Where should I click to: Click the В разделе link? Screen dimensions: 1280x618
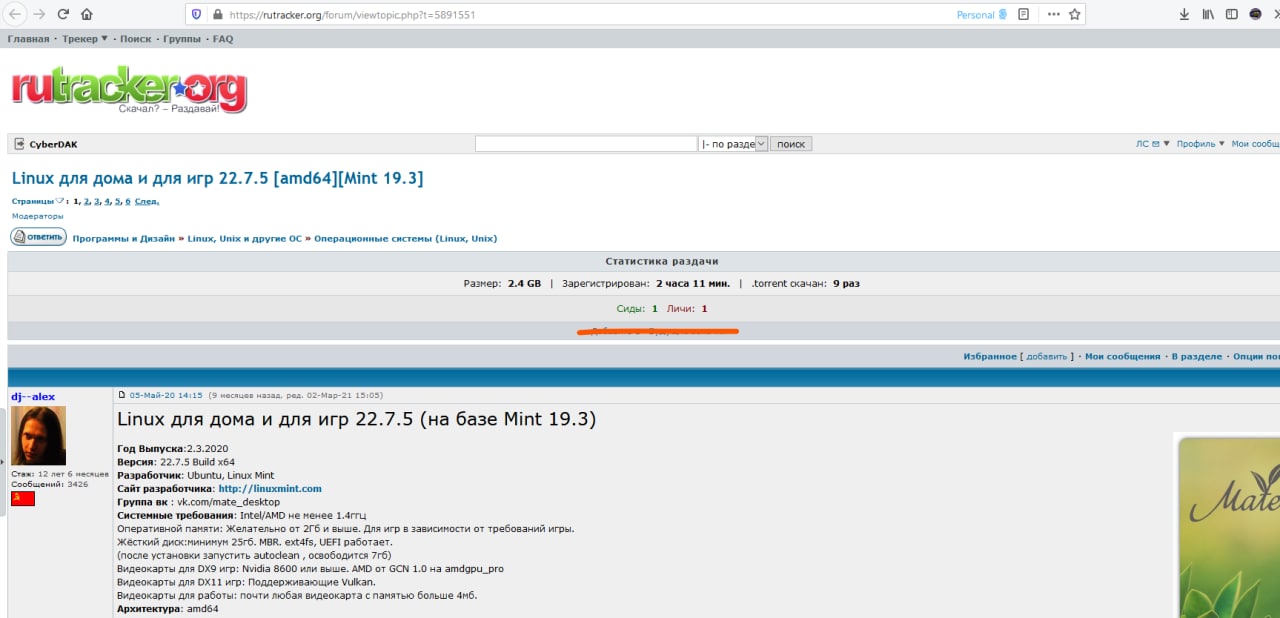(1197, 357)
